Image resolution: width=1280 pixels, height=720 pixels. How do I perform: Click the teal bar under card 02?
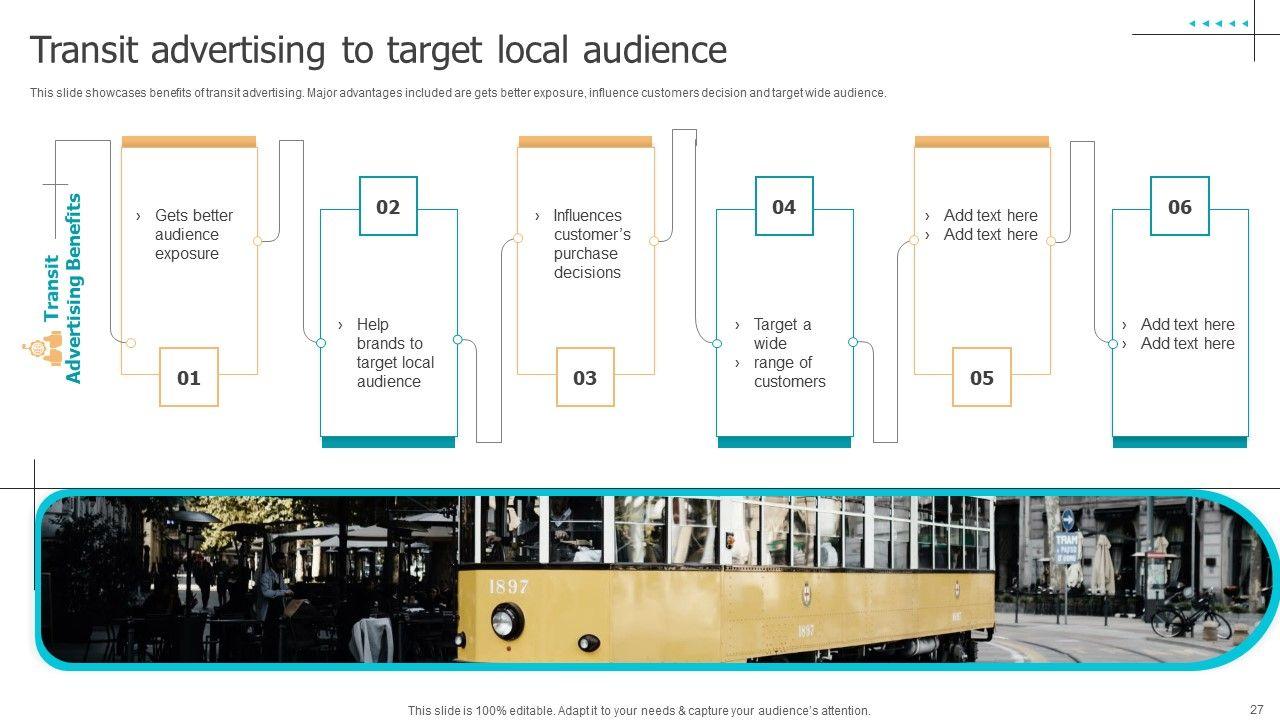coord(388,442)
